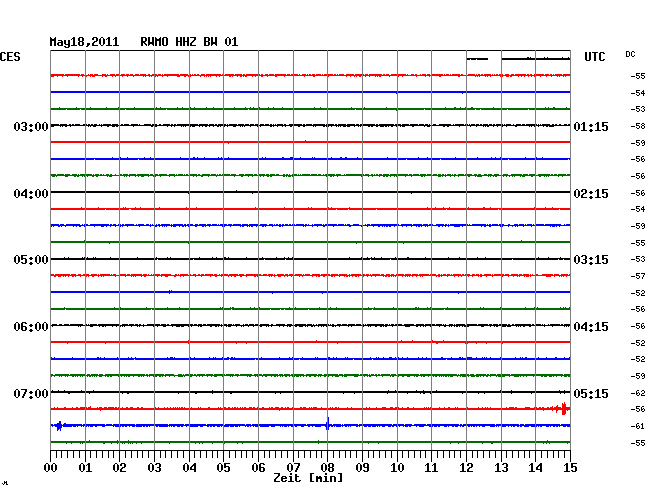Select the 04:15 UTC time label
This screenshot has width=650, height=494.
tap(591, 327)
